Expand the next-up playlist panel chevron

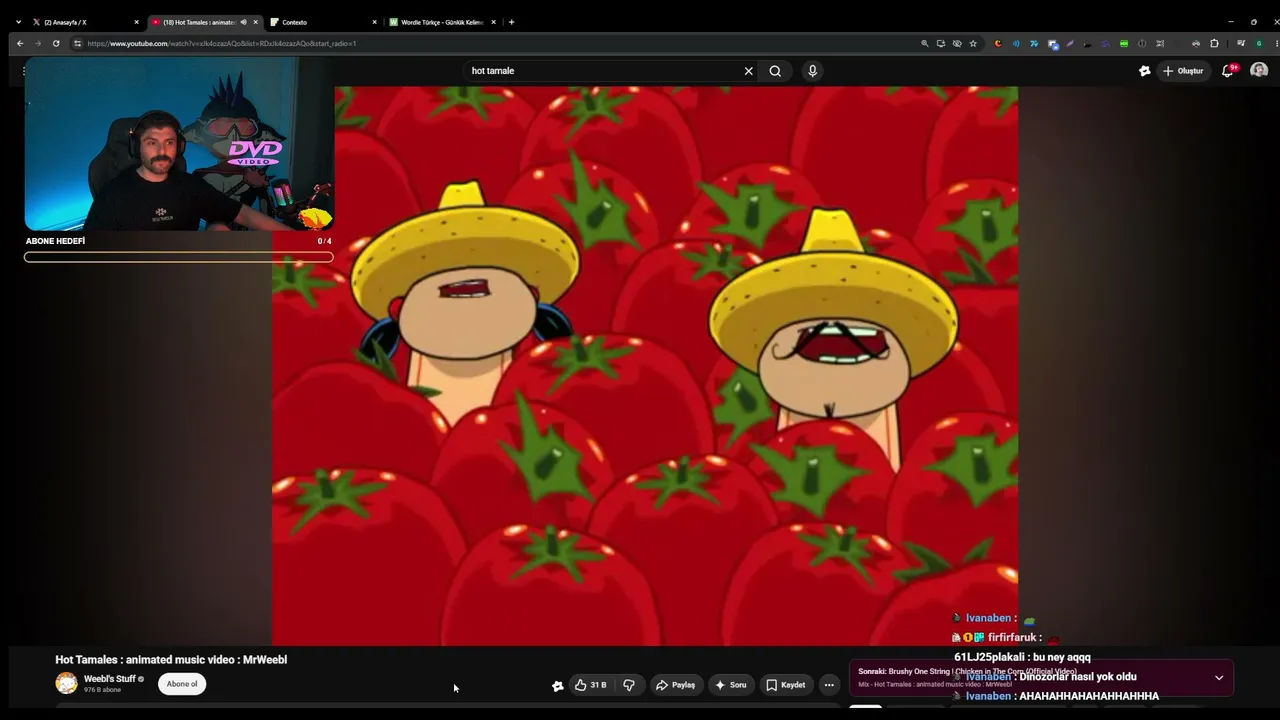[1219, 678]
